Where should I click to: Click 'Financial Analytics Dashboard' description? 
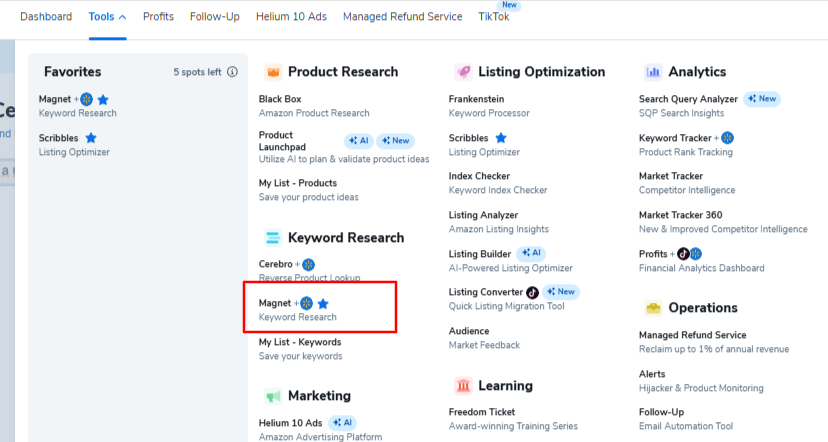[702, 268]
